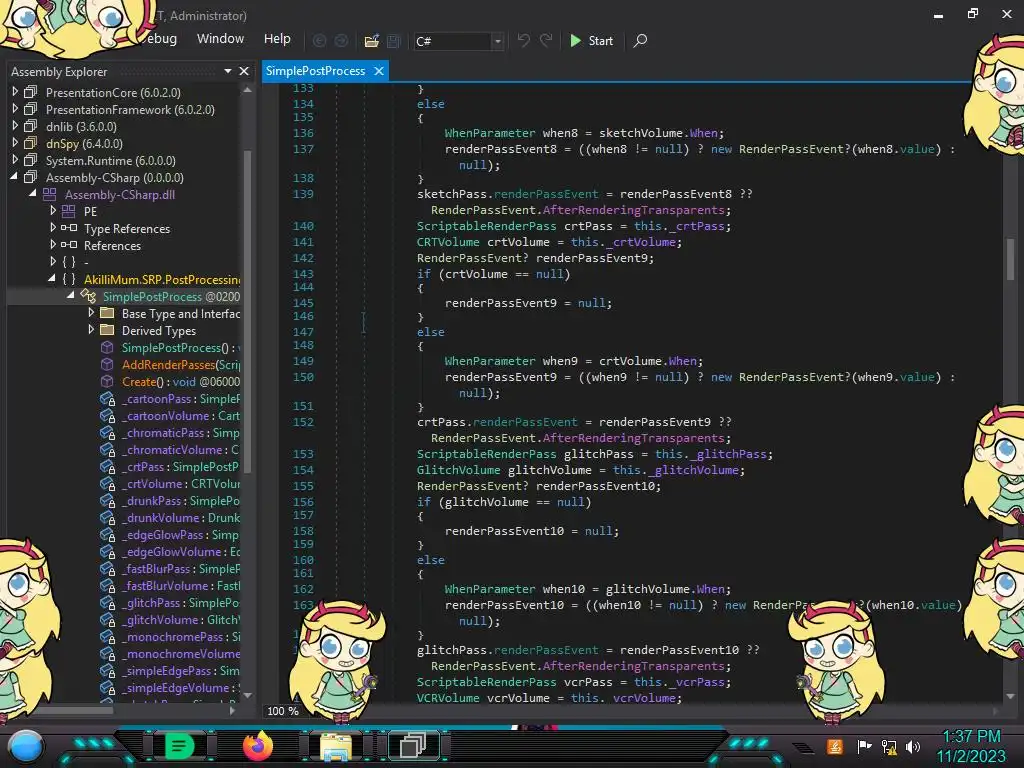This screenshot has height=768, width=1024.
Task: Open Firefox from the taskbar
Action: click(257, 746)
